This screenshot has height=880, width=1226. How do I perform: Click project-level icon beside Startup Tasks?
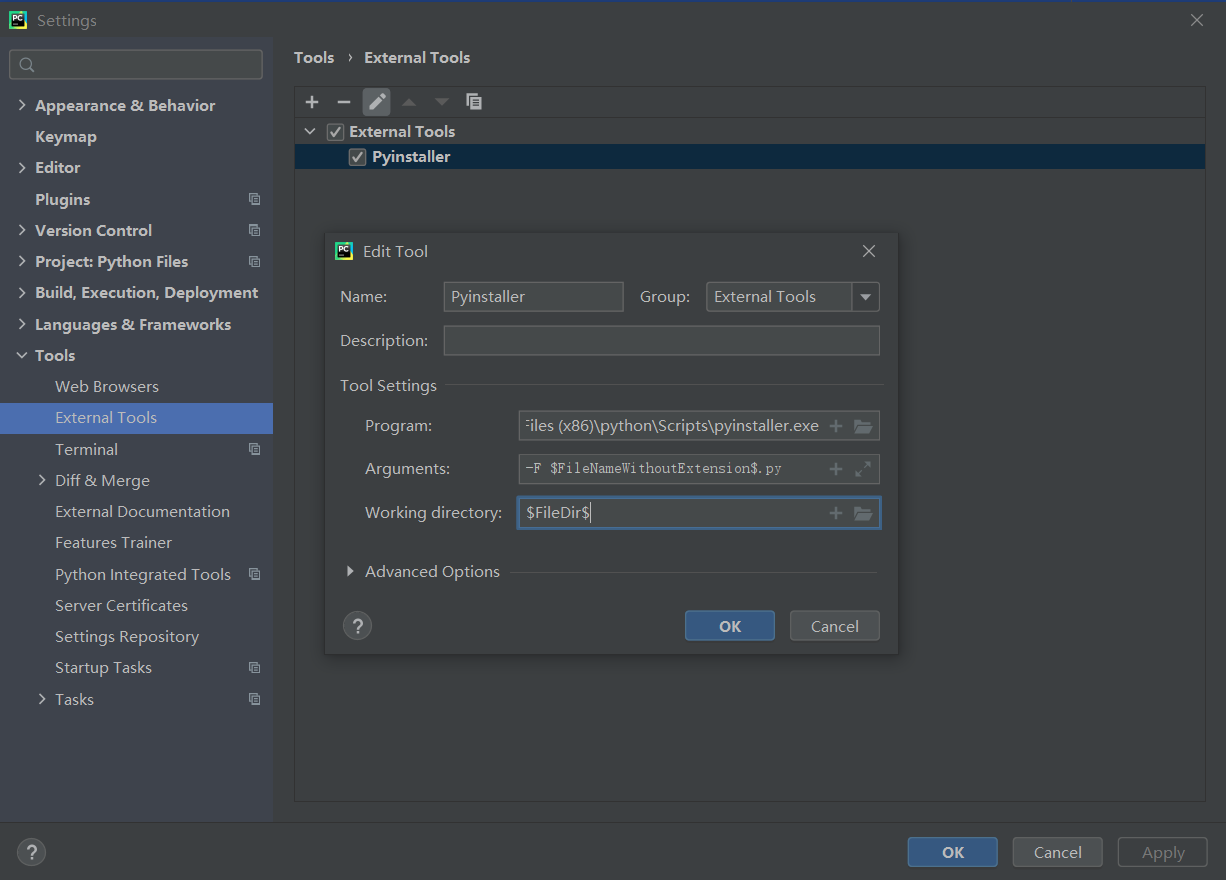255,667
